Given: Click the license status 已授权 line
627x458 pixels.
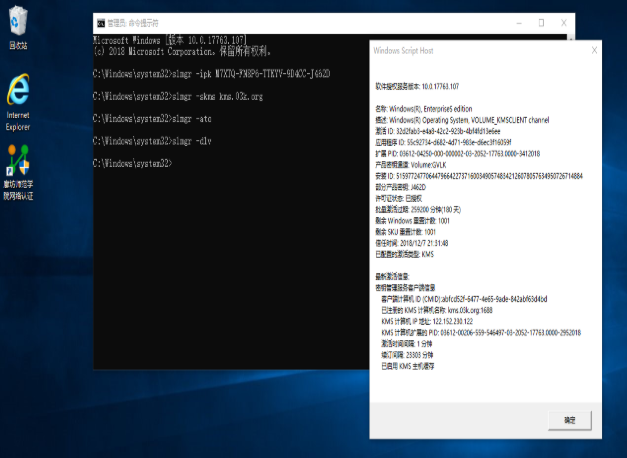Looking at the screenshot, I should 398,198.
